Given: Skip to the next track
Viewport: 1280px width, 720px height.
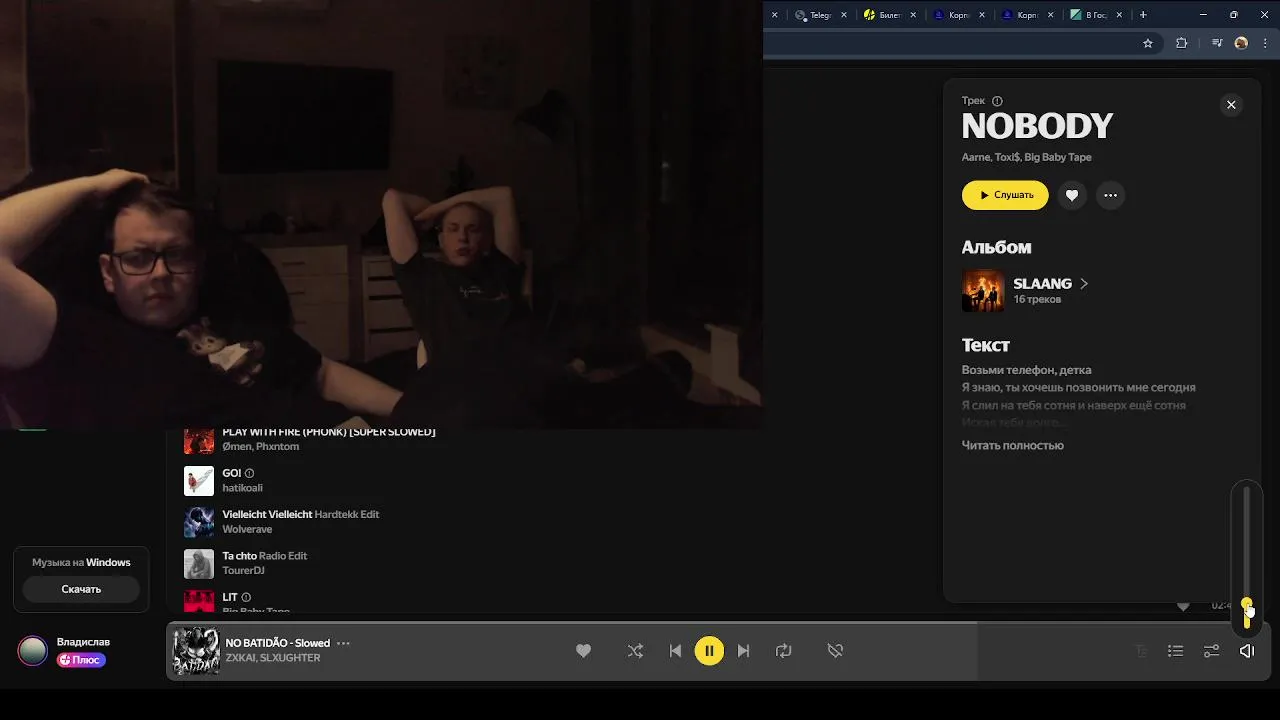Looking at the screenshot, I should [x=743, y=651].
